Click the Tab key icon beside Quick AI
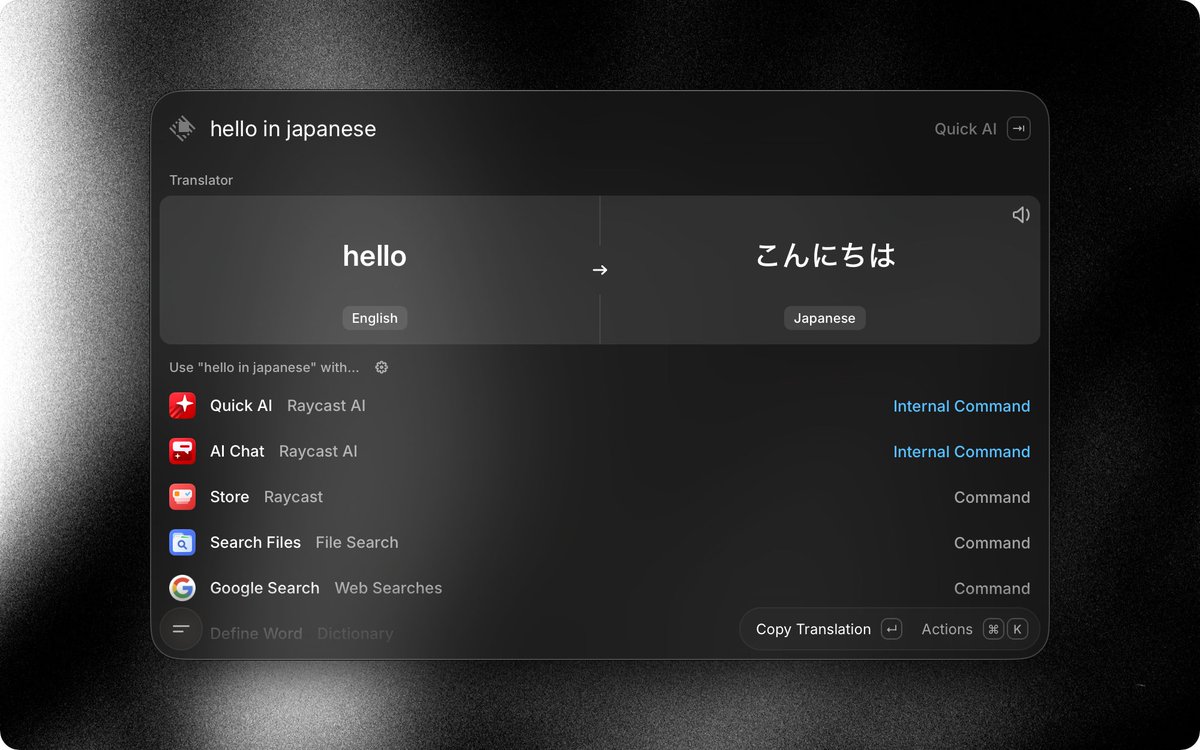Screen dimensions: 1200x750 click(1018, 128)
